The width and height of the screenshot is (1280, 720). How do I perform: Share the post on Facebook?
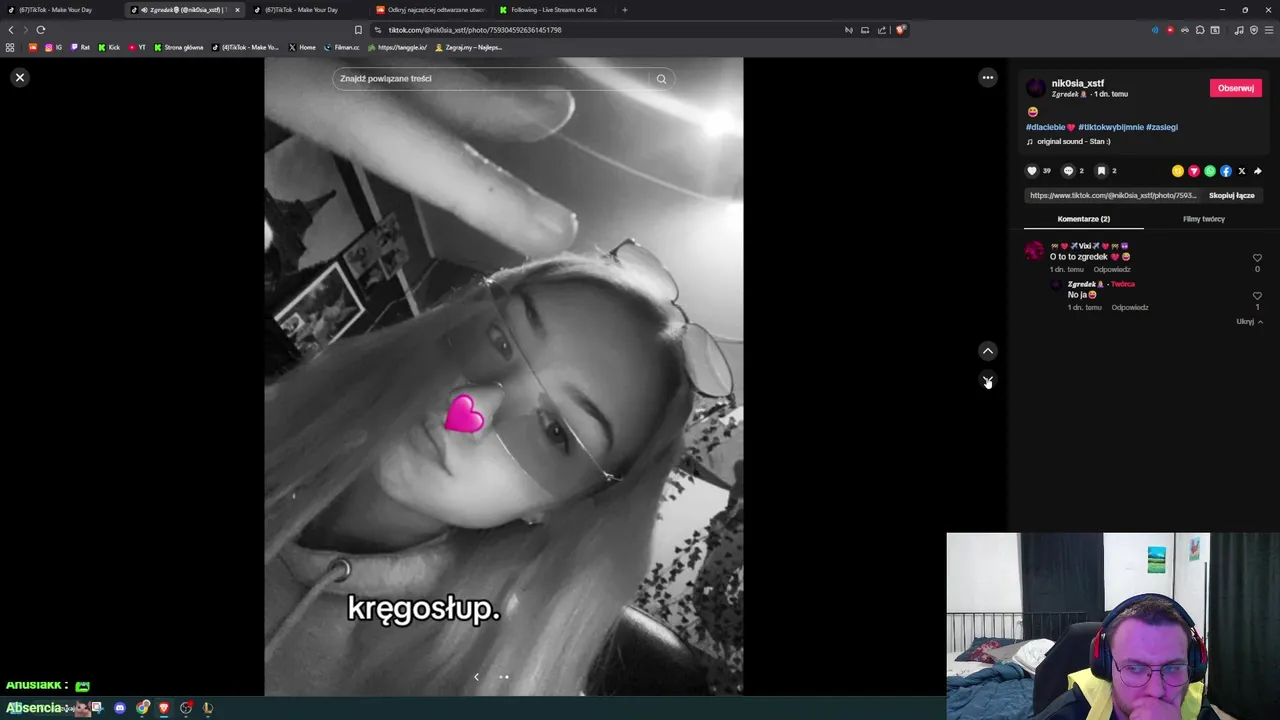coord(1226,171)
